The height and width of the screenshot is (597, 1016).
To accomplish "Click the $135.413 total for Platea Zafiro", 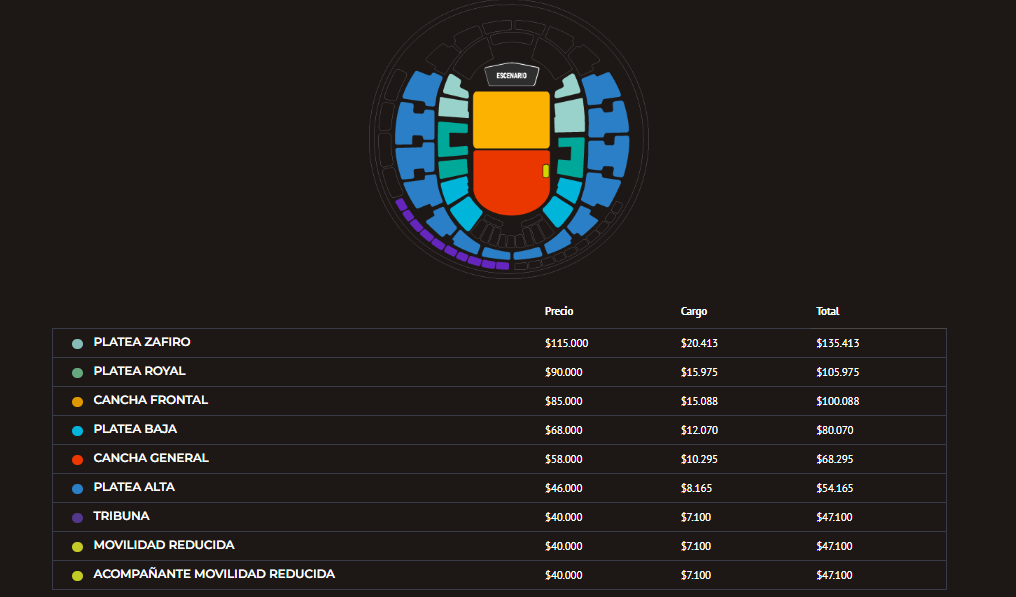I will click(838, 343).
